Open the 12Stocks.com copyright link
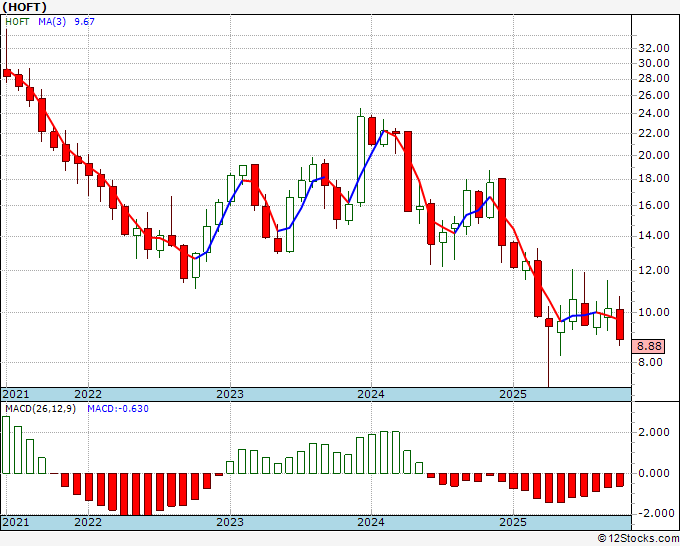The width and height of the screenshot is (680, 546). [x=638, y=539]
